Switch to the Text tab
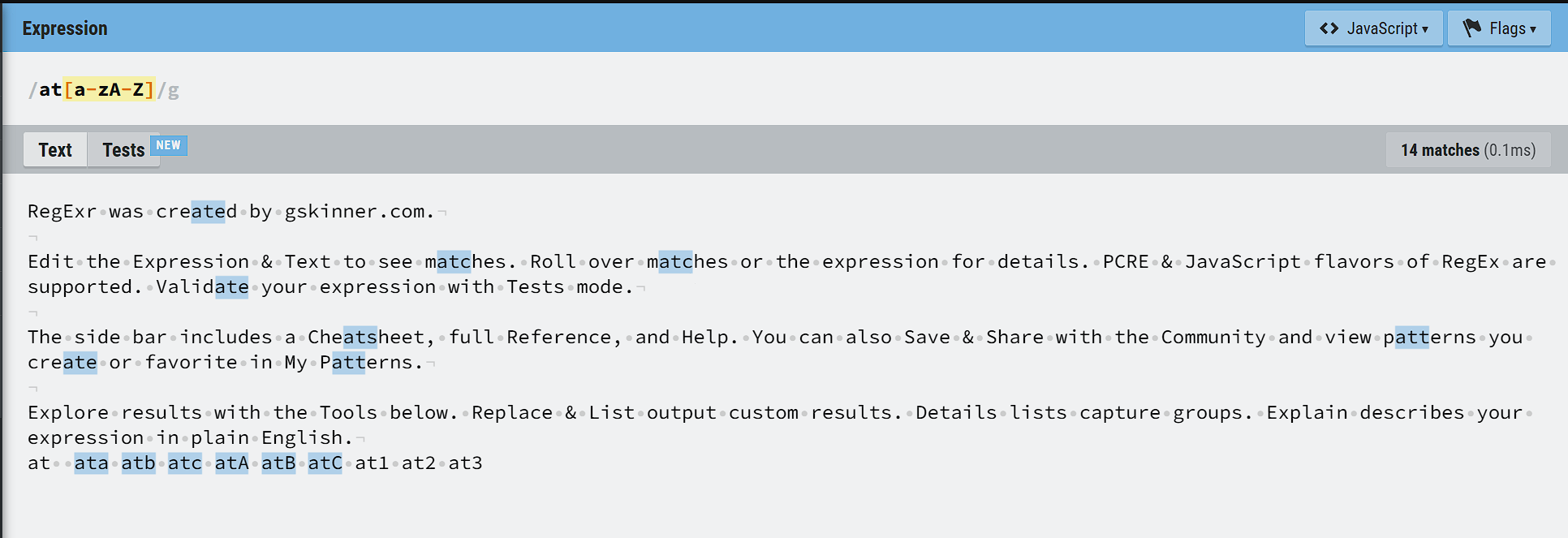This screenshot has width=1568, height=538. coord(55,150)
